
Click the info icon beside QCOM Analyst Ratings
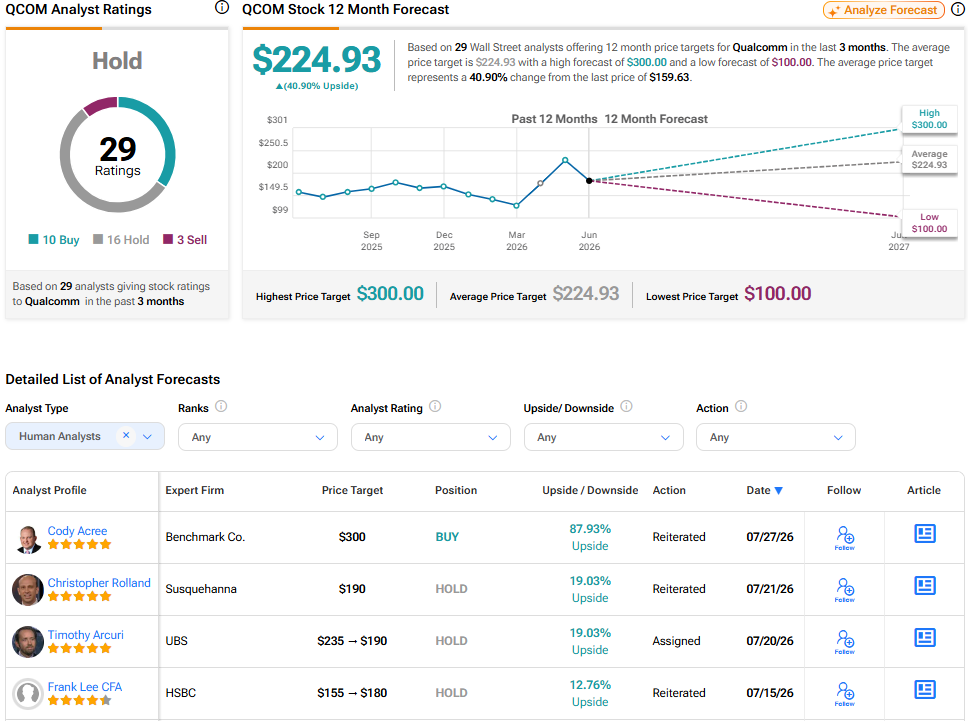coord(222,8)
